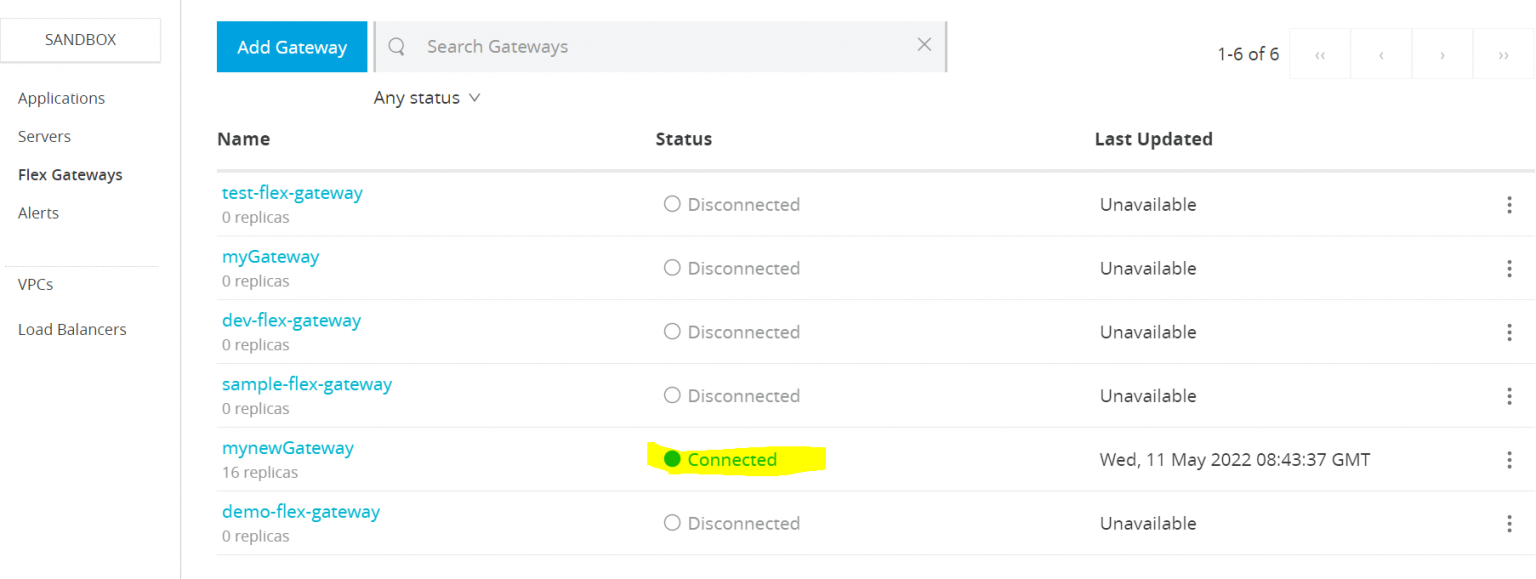Switch to the Servers section

click(44, 136)
